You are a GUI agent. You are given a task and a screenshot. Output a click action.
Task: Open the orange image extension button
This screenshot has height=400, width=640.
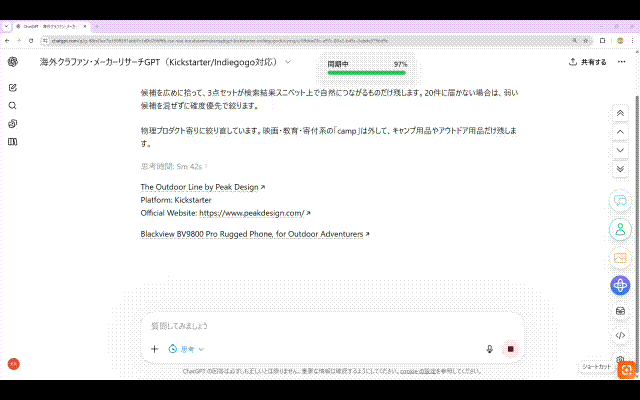[620, 258]
